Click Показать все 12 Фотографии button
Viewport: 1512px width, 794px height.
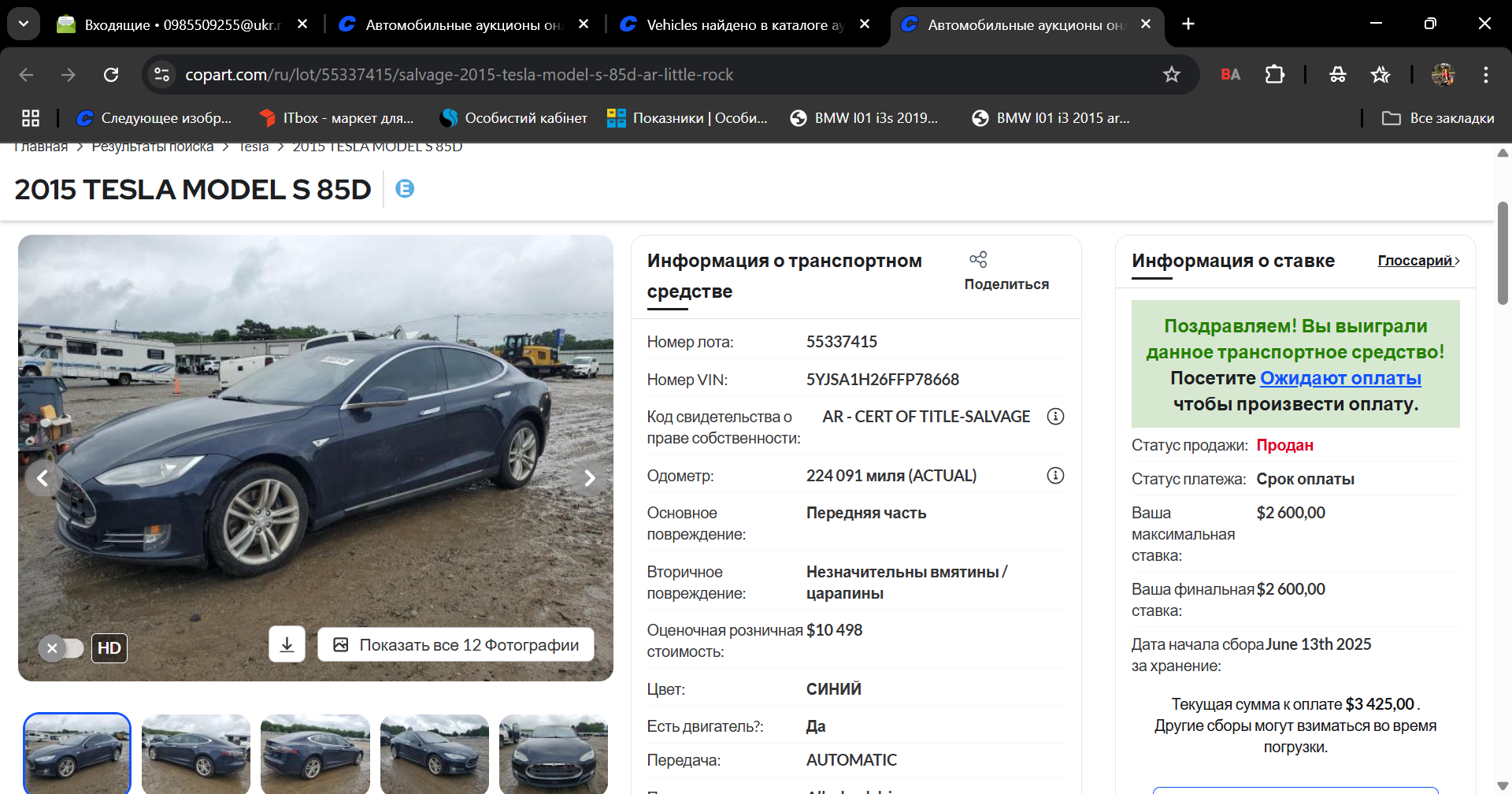pyautogui.click(x=456, y=644)
